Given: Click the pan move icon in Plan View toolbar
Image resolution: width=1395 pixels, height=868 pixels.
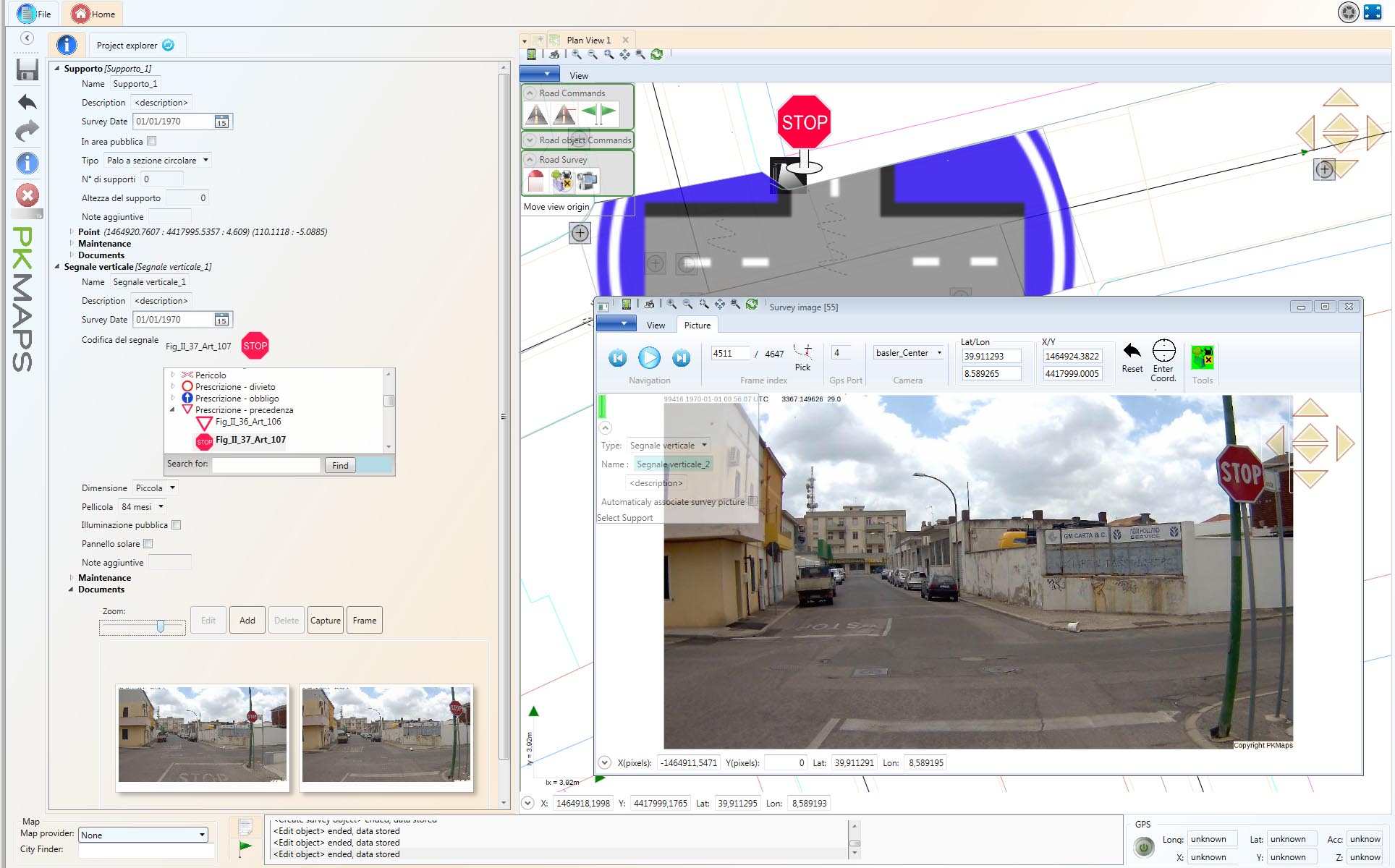Looking at the screenshot, I should 624,54.
